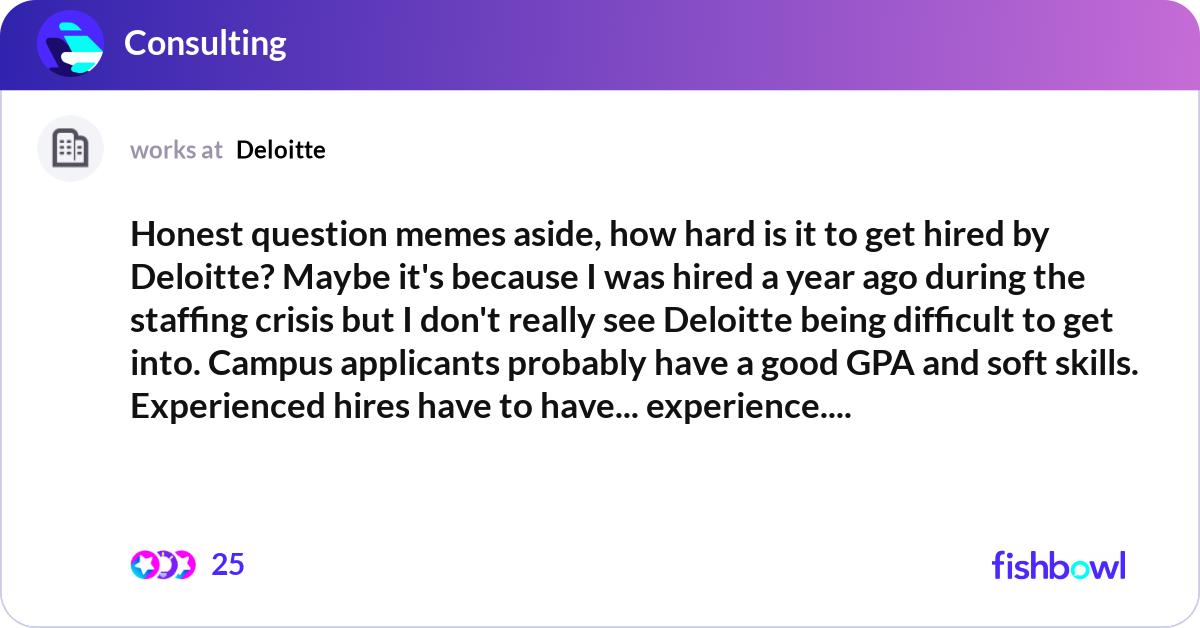Open the Consulting bowl from its header title
The image size is (1200, 628).
click(x=205, y=43)
